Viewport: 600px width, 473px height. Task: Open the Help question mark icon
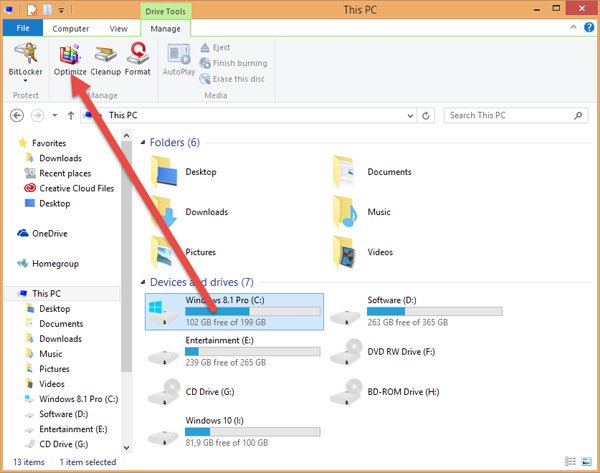point(589,28)
